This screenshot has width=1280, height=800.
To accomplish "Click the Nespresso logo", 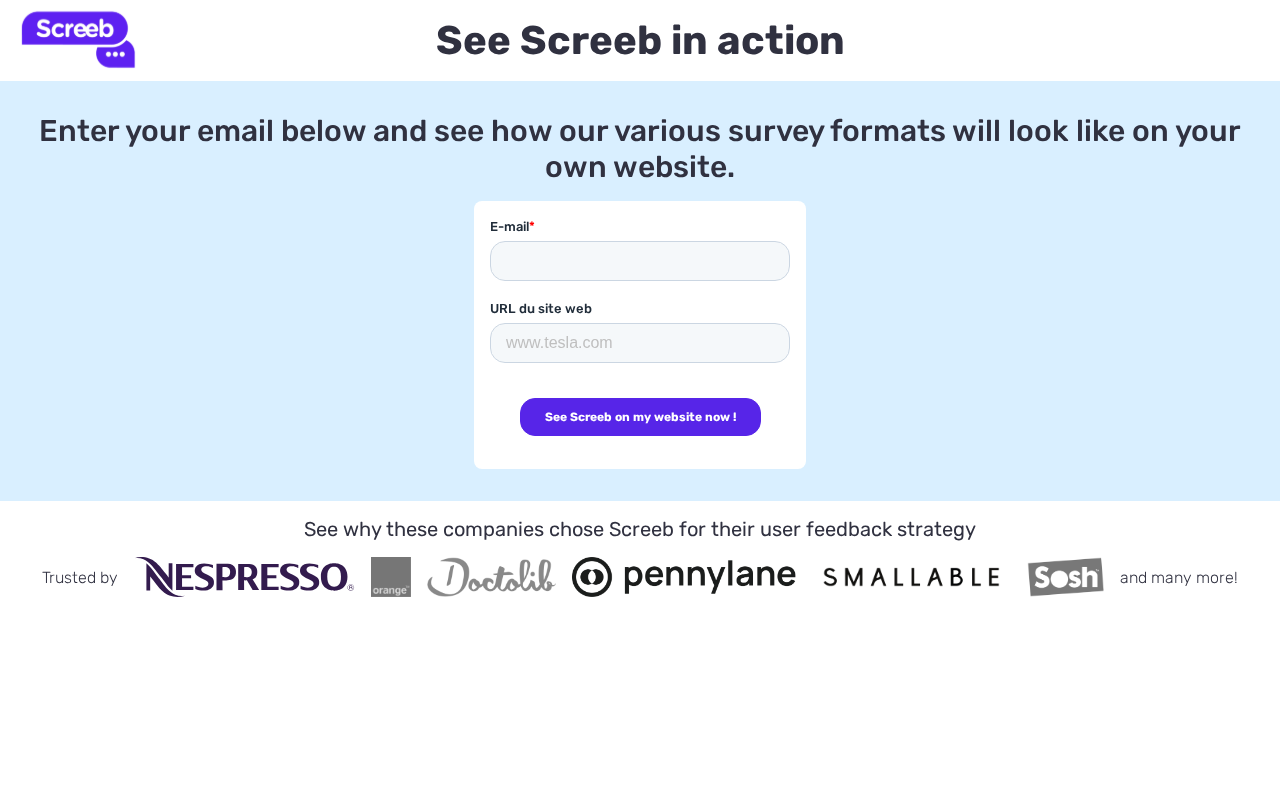I will coord(244,577).
